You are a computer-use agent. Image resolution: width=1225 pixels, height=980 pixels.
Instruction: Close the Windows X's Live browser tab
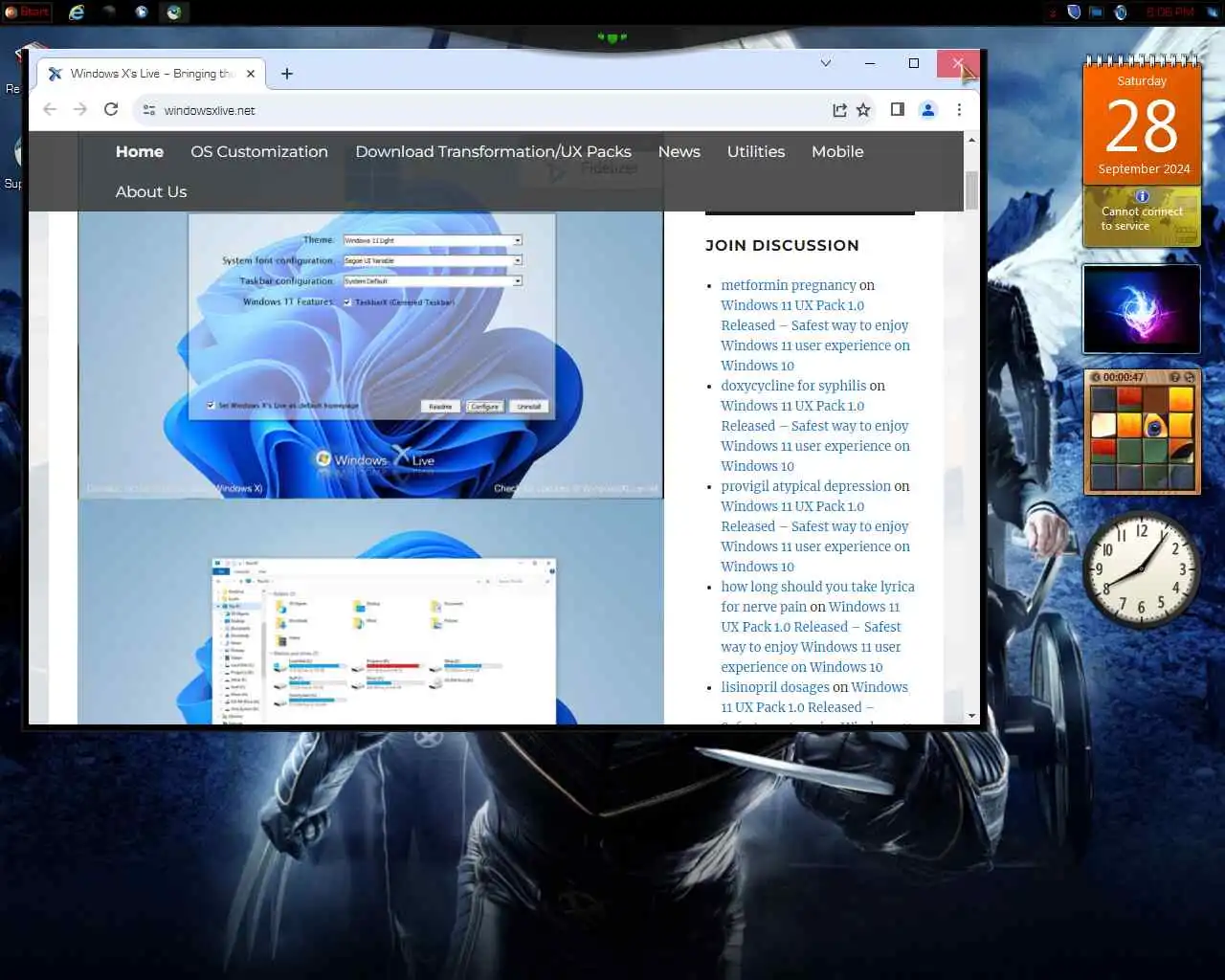click(251, 74)
